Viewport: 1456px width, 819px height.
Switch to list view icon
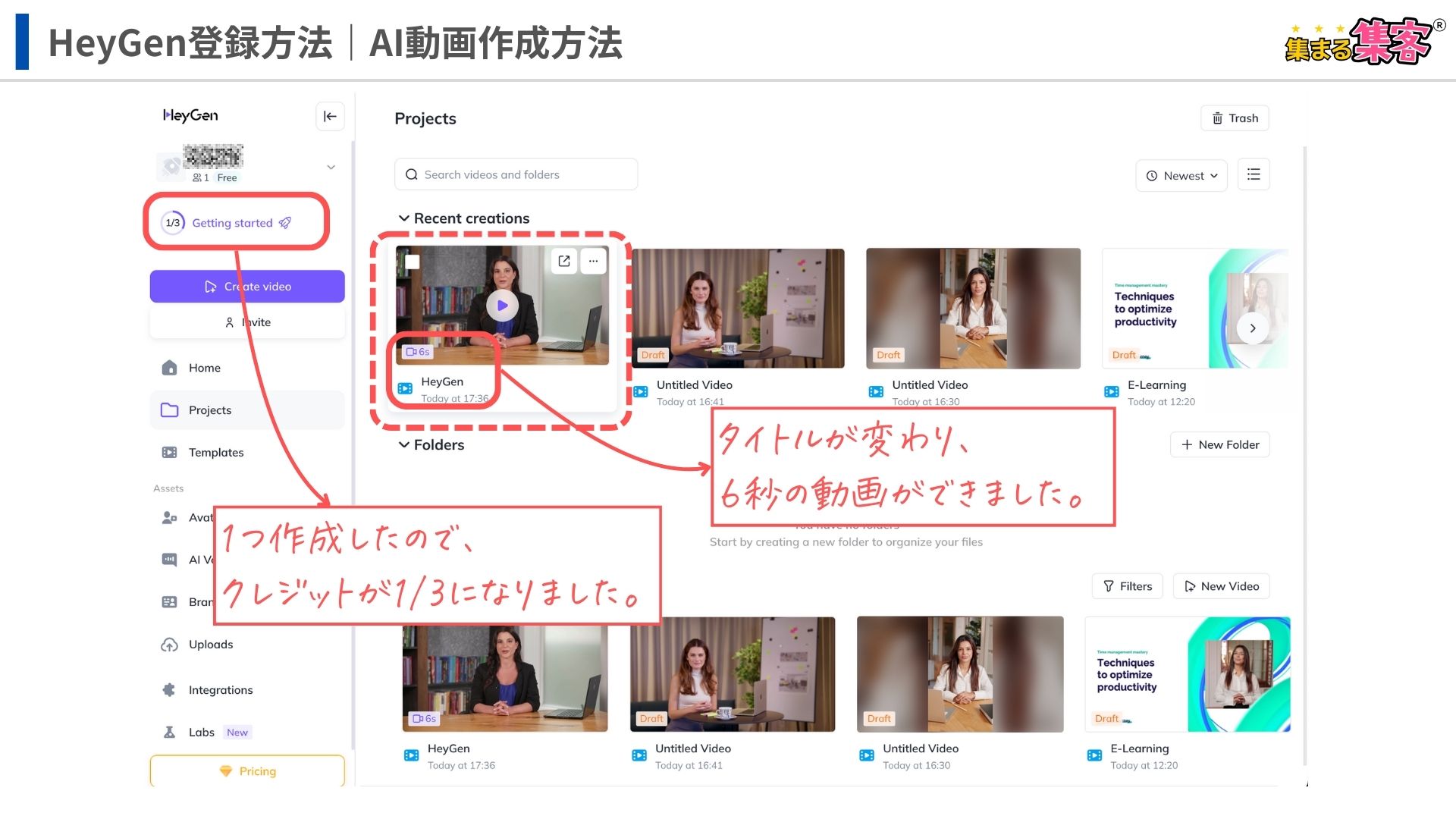(x=1254, y=174)
